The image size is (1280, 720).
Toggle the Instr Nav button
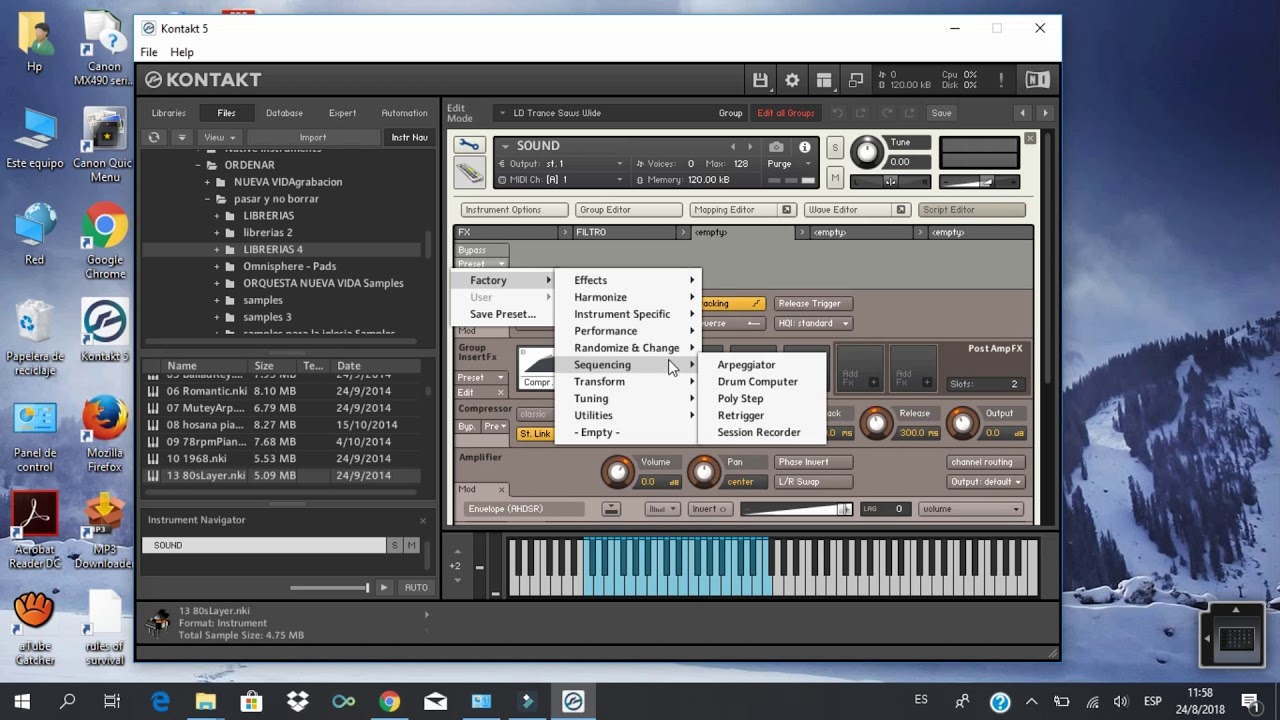(x=409, y=137)
